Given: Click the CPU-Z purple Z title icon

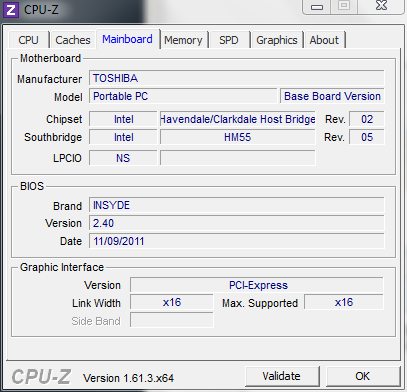Looking at the screenshot, I should 11,10.
